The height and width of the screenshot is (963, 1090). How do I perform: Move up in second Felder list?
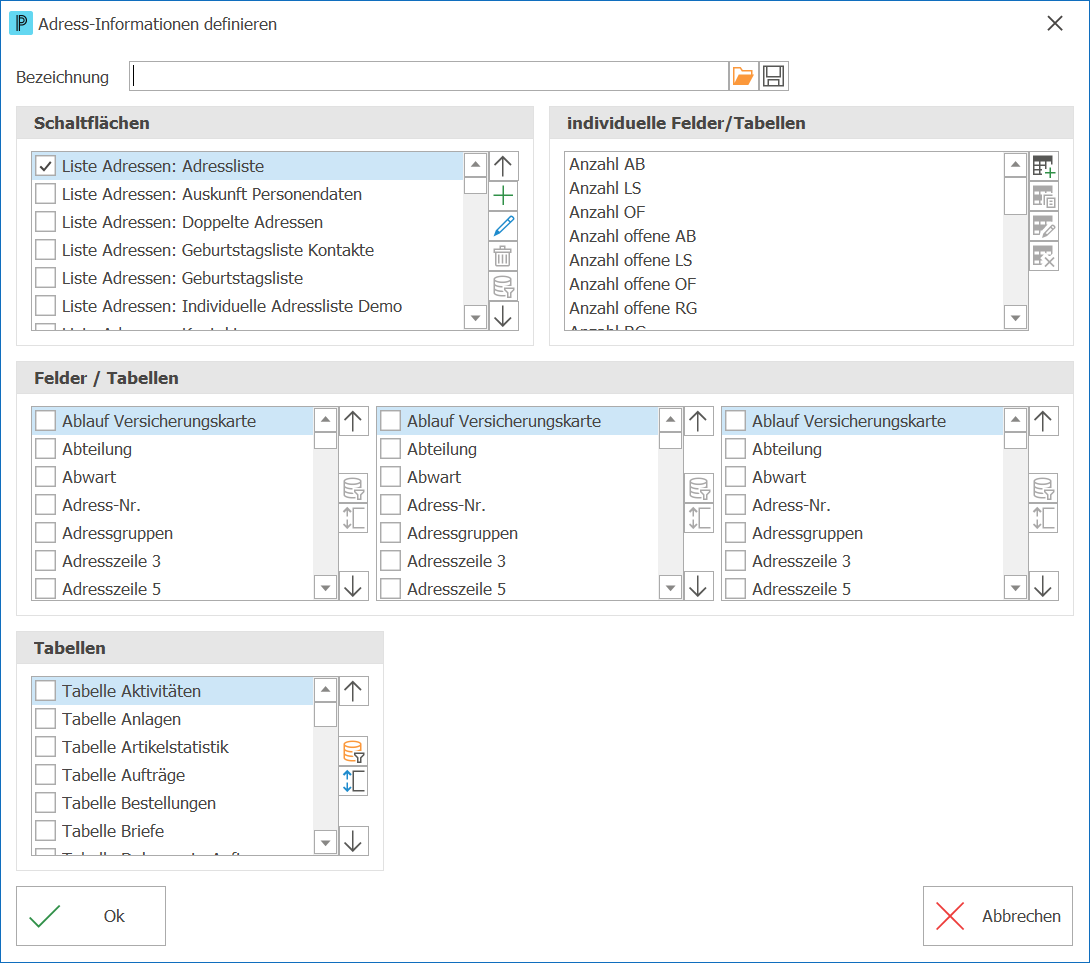click(x=698, y=421)
